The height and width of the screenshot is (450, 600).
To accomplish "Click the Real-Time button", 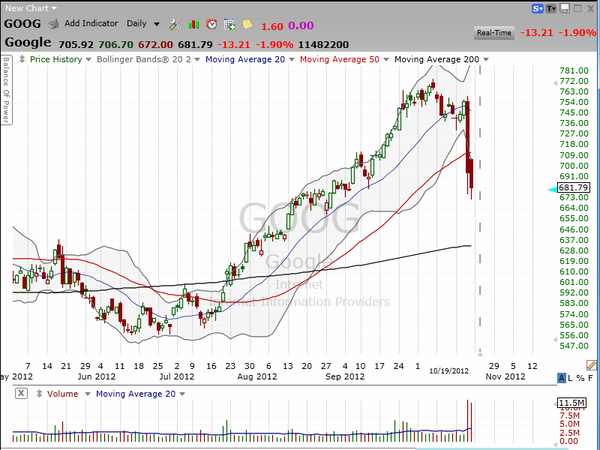I will pyautogui.click(x=494, y=33).
